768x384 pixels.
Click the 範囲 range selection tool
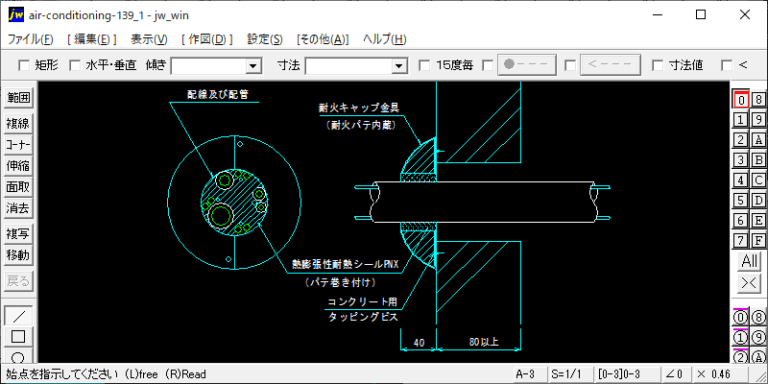coord(18,98)
